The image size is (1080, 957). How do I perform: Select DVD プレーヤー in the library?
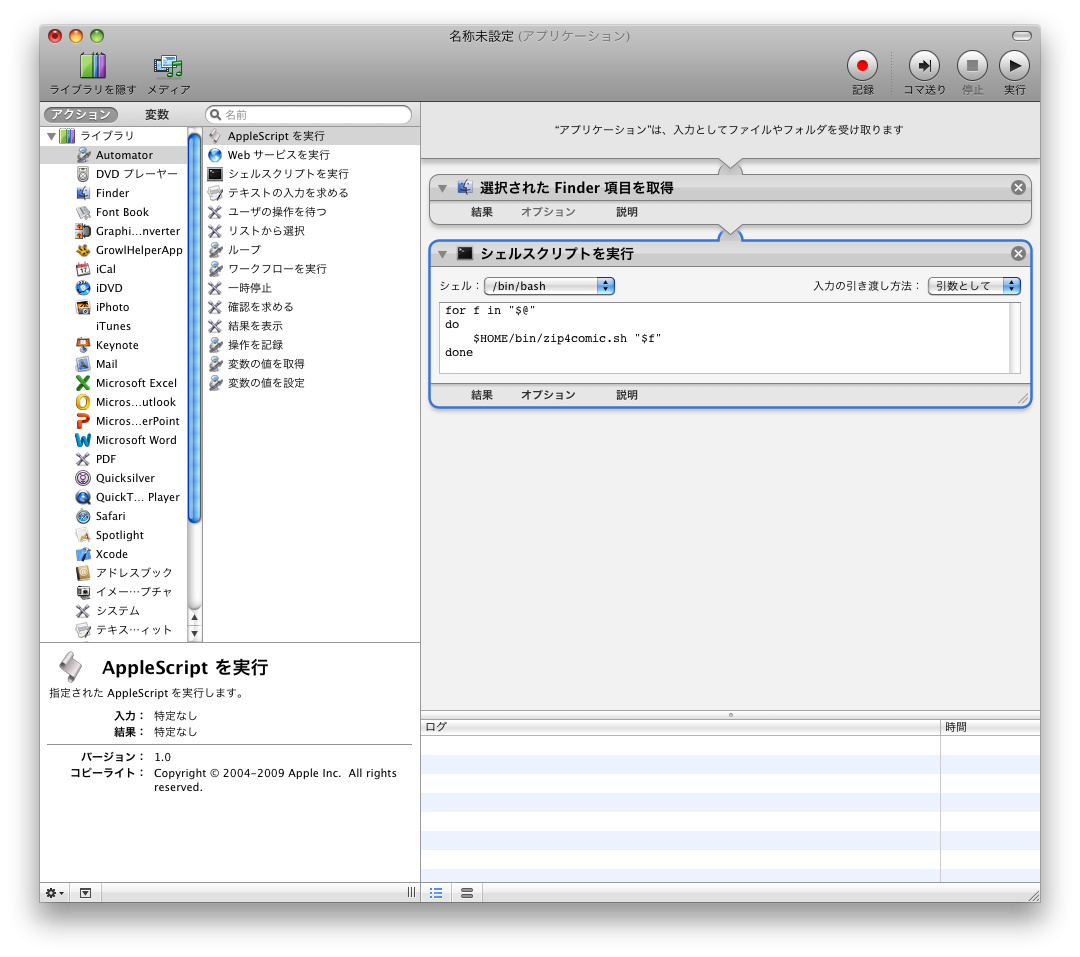pyautogui.click(x=114, y=174)
